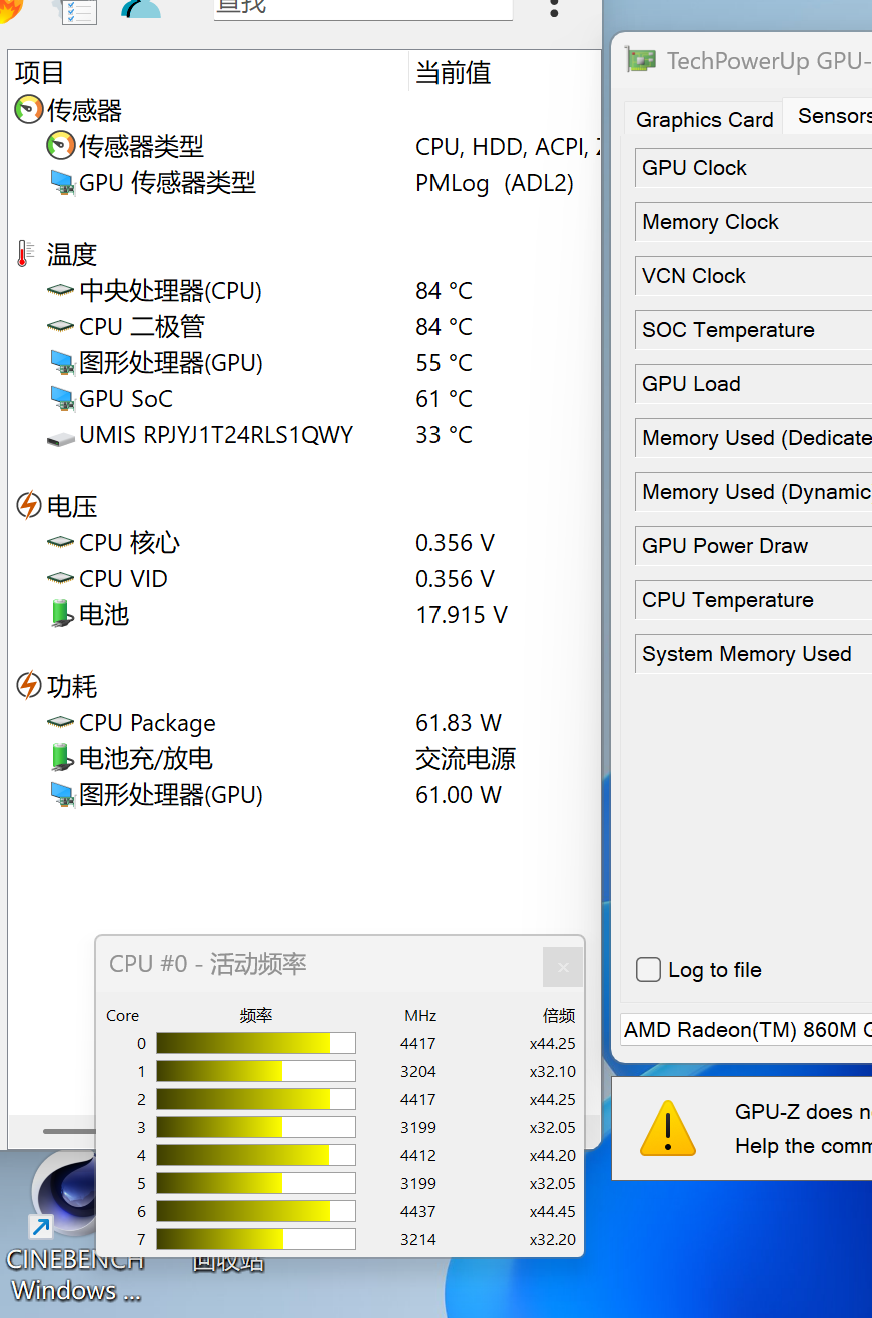Click the chip icon for CPU VID
872x1318 pixels.
coord(61,579)
